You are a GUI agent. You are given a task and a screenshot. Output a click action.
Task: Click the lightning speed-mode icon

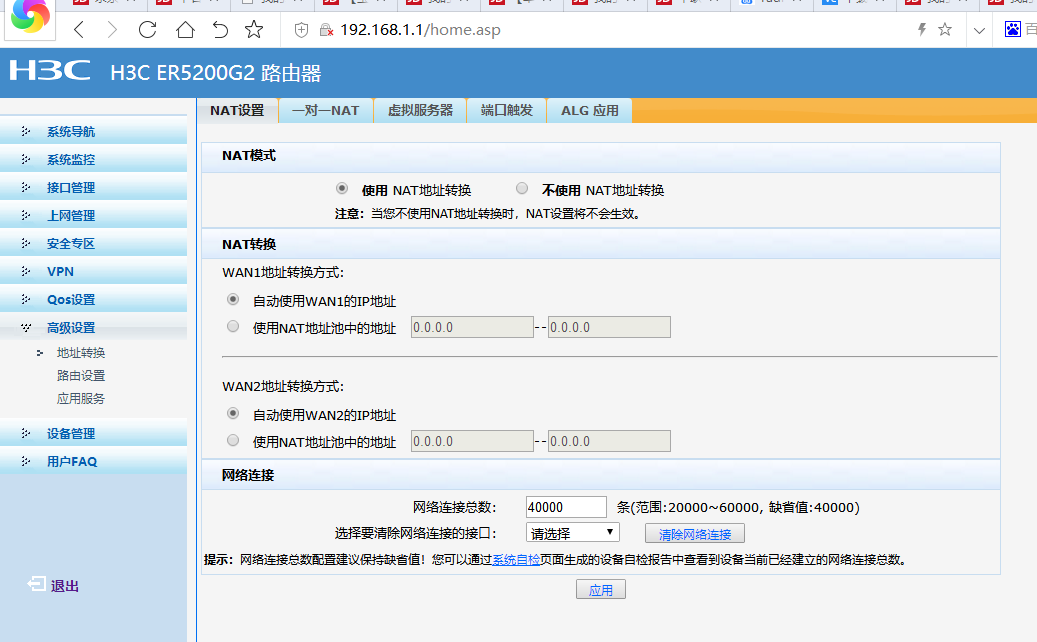tap(921, 29)
